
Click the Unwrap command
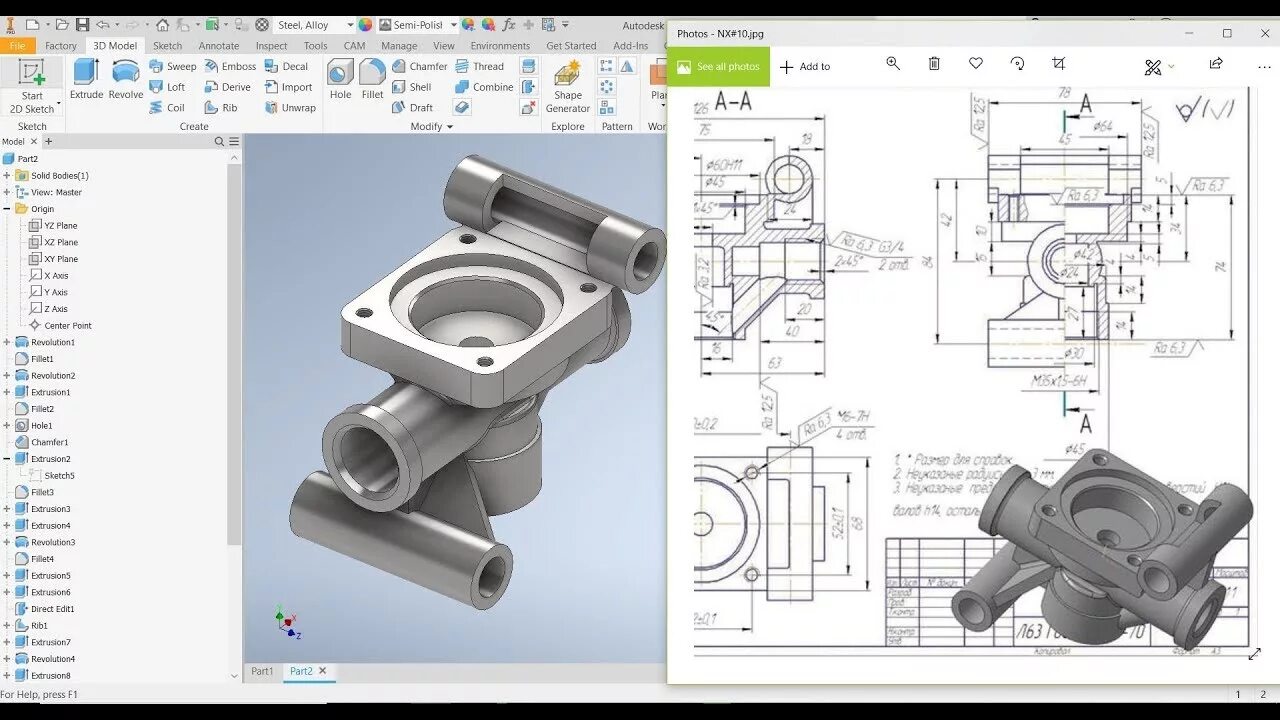point(290,108)
